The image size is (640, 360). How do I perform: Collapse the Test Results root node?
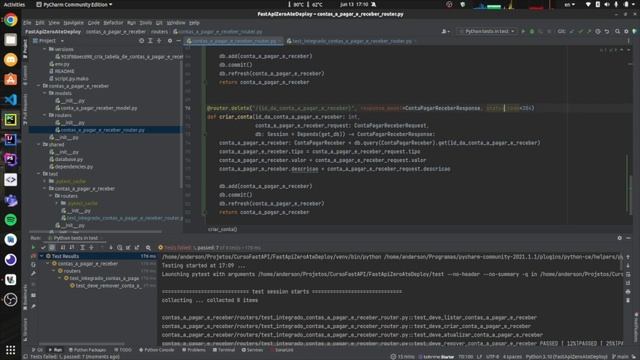[x=42, y=256]
